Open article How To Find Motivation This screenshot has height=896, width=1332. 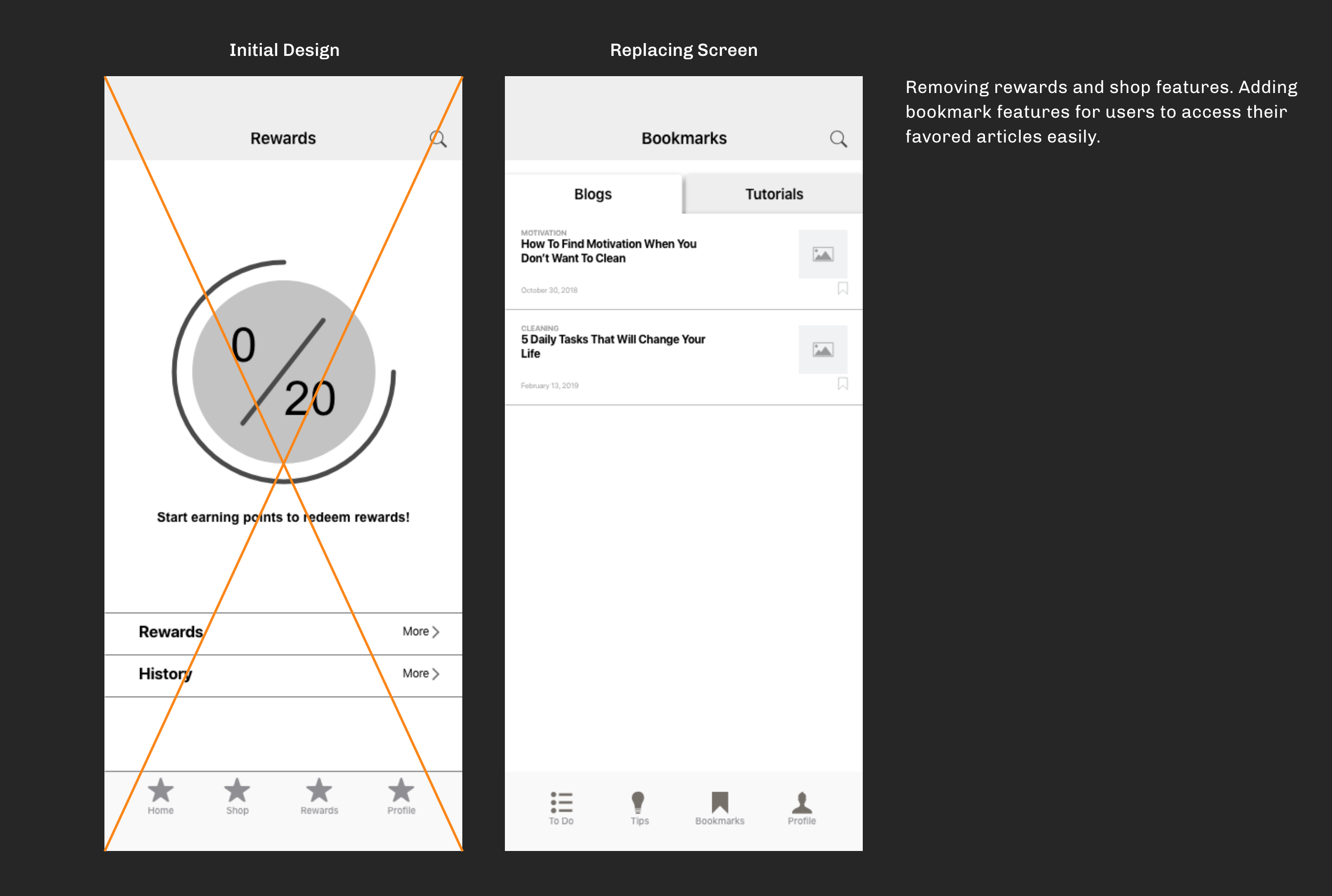pyautogui.click(x=609, y=251)
